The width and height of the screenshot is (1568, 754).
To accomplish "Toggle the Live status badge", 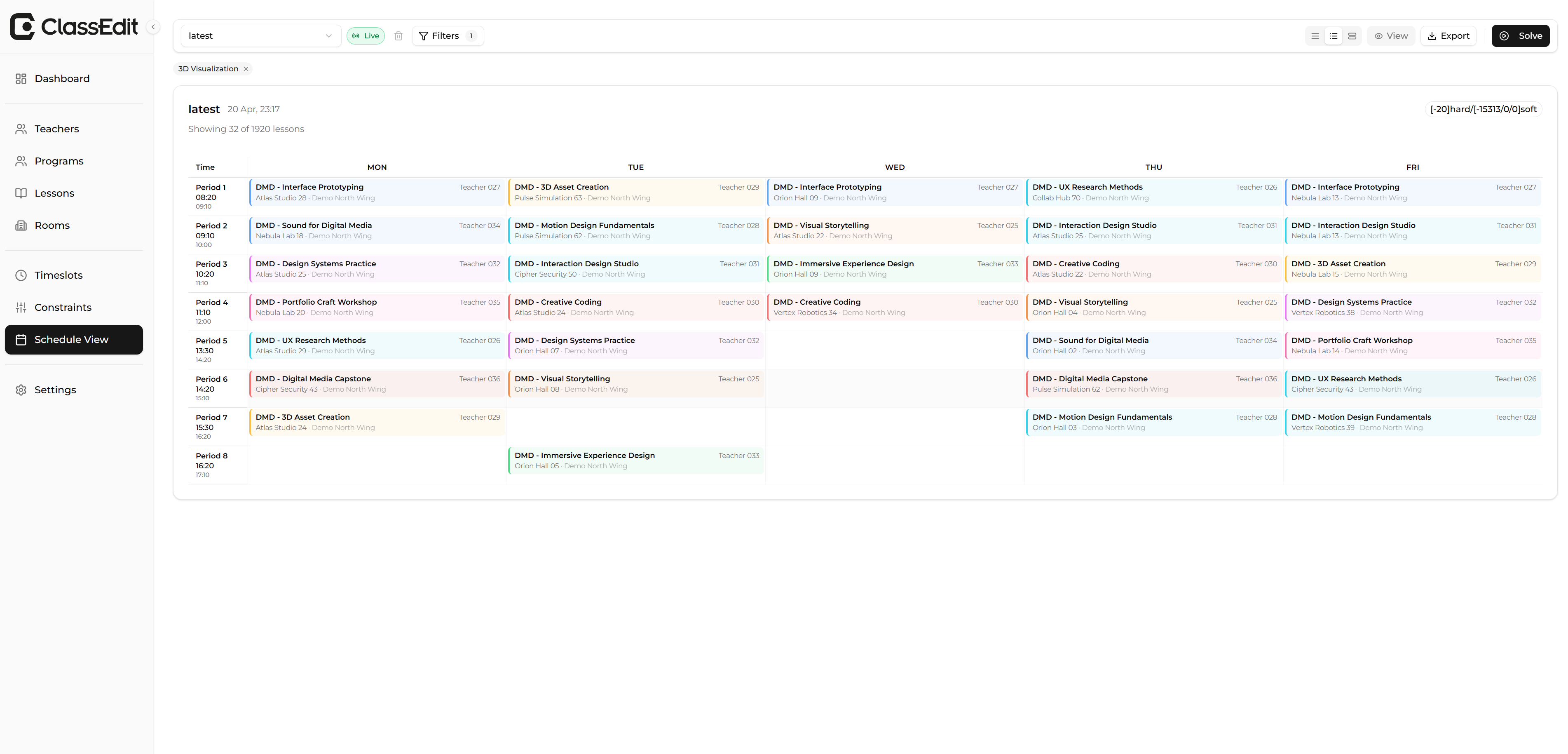I will [x=365, y=36].
